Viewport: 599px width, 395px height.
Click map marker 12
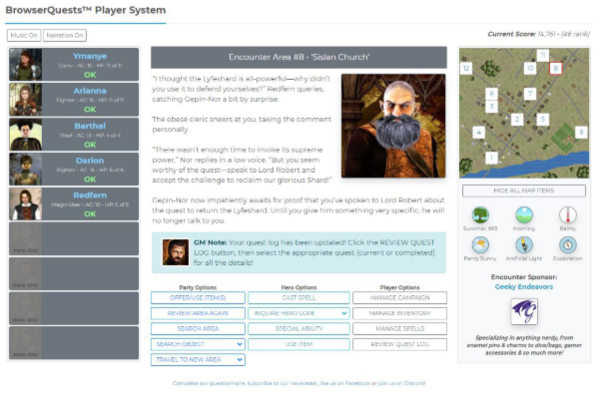(466, 69)
